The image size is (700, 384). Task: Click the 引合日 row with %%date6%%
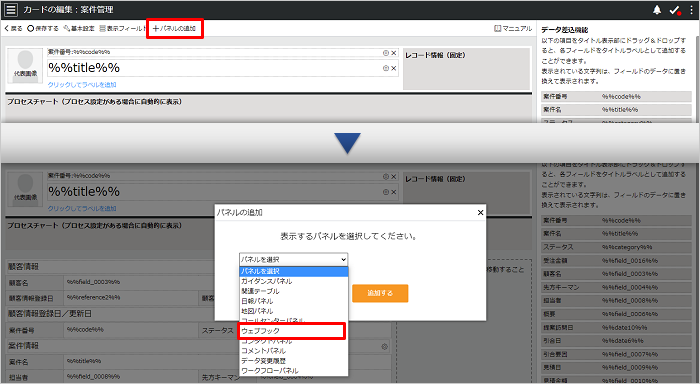(616, 341)
